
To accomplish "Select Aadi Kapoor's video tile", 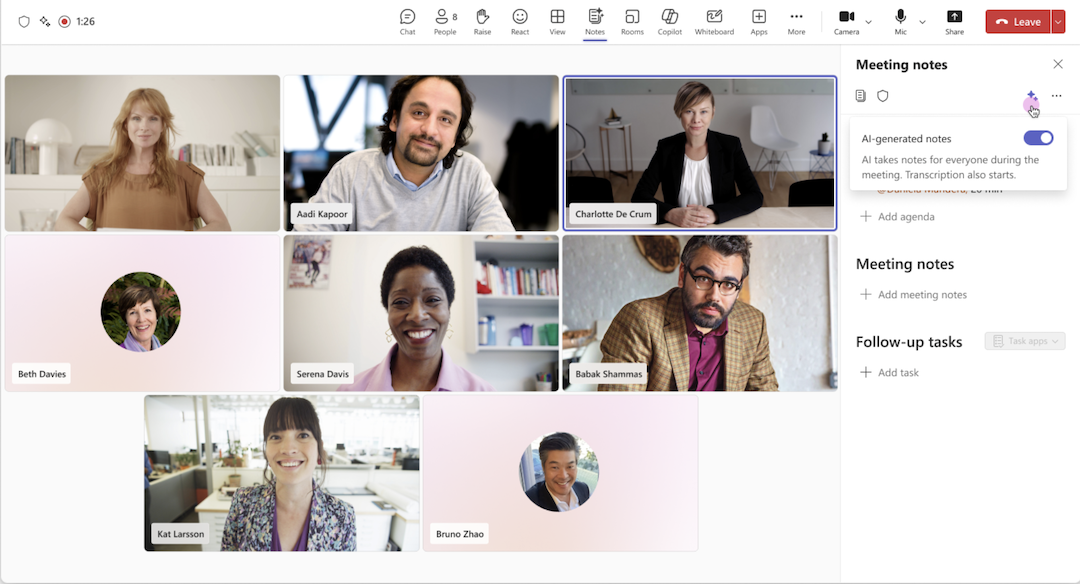I will [x=421, y=153].
